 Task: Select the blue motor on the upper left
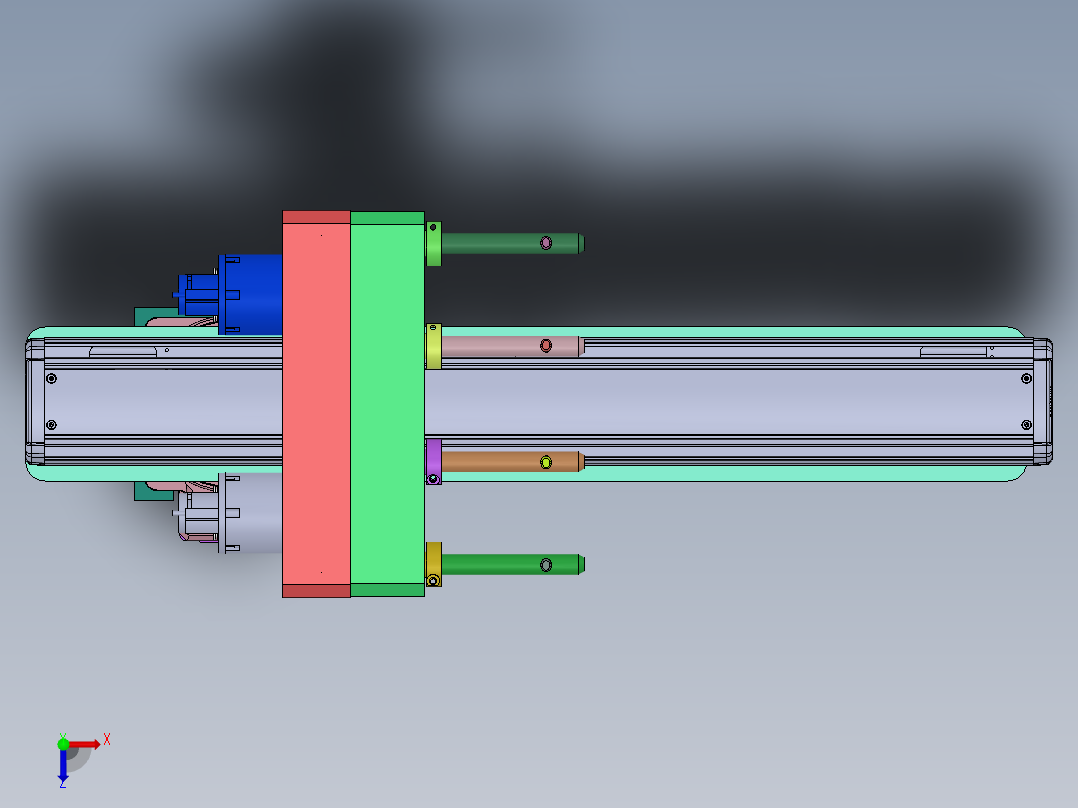(x=251, y=294)
